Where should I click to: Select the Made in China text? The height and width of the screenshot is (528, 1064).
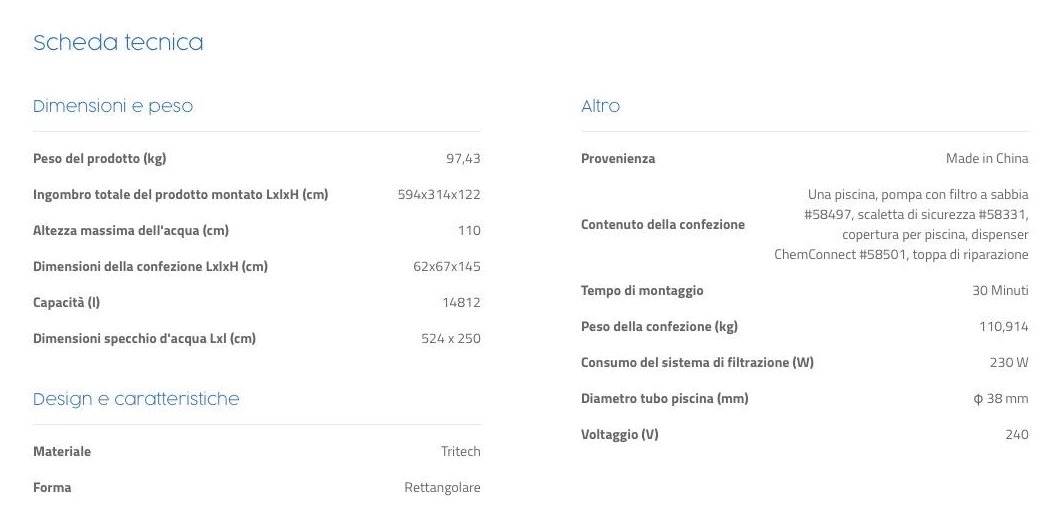tap(986, 159)
